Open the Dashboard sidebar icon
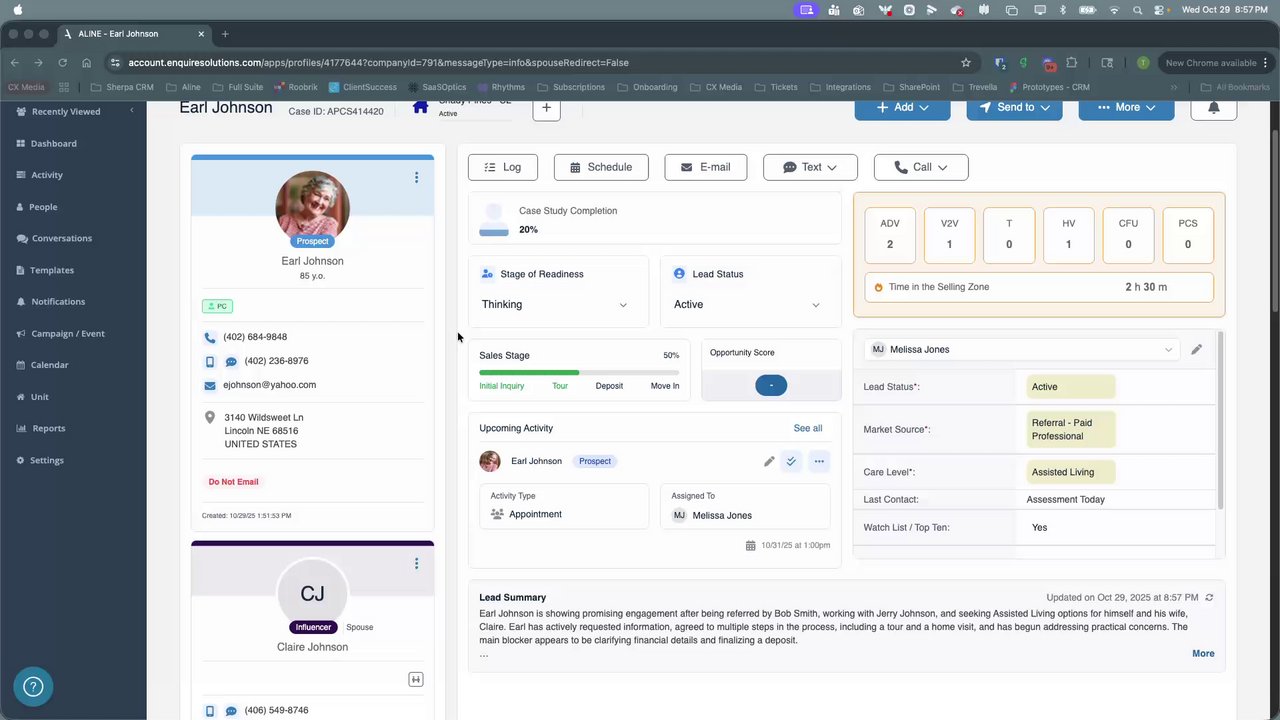 [20, 143]
